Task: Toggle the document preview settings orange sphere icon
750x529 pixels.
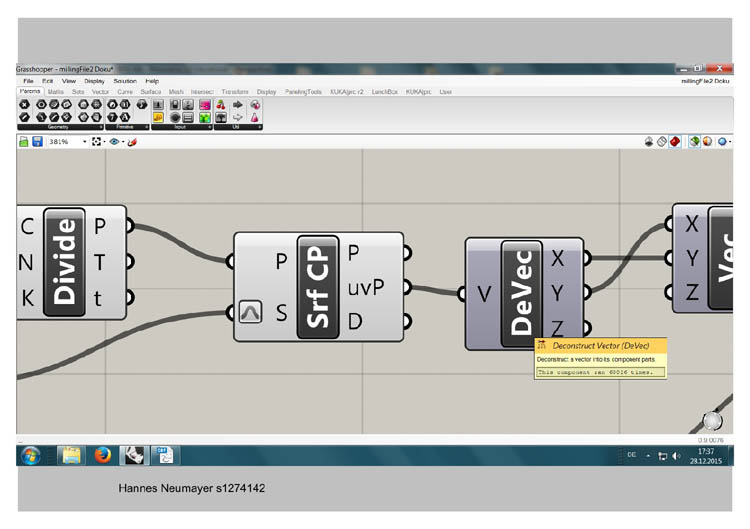Action: [707, 142]
